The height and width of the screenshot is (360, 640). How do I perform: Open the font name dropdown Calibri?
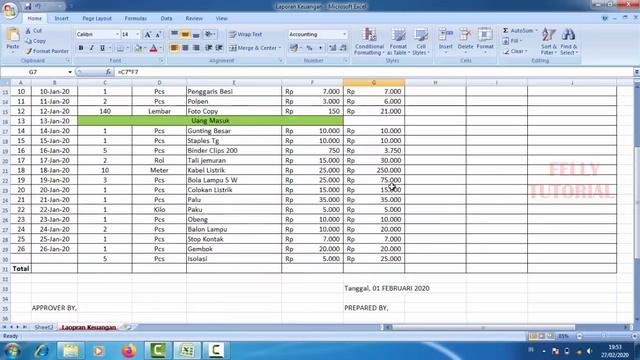pos(118,34)
